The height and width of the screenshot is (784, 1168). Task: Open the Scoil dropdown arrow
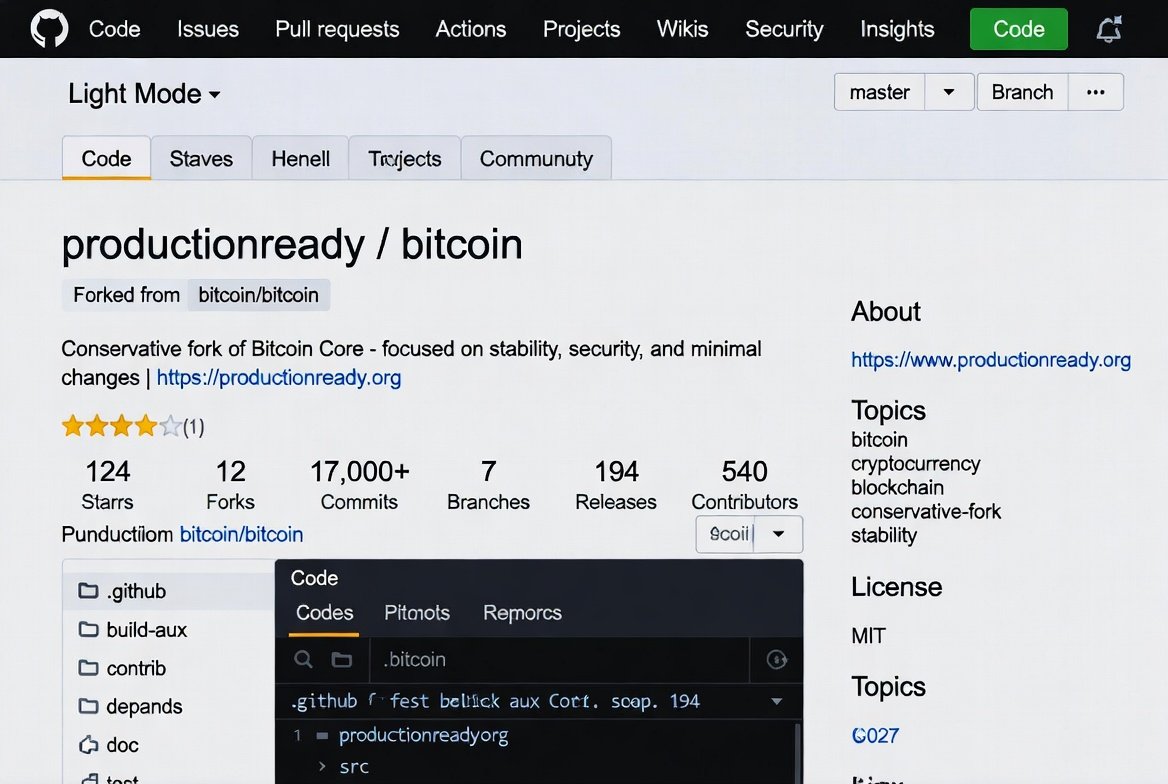coord(778,534)
